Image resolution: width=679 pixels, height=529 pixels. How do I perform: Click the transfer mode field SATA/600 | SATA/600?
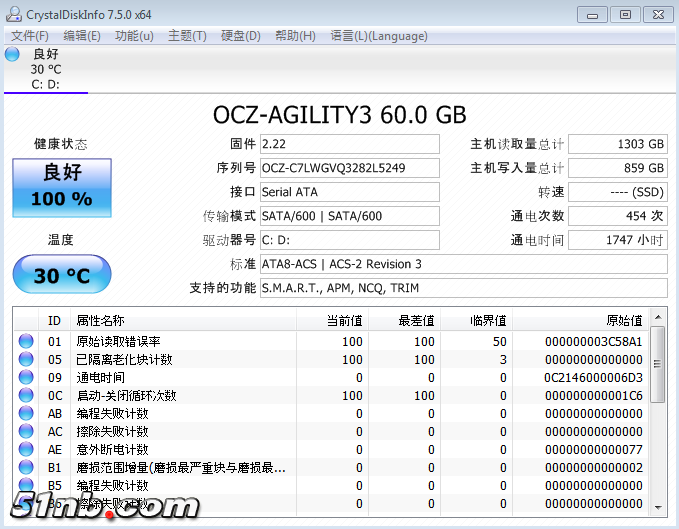[349, 216]
